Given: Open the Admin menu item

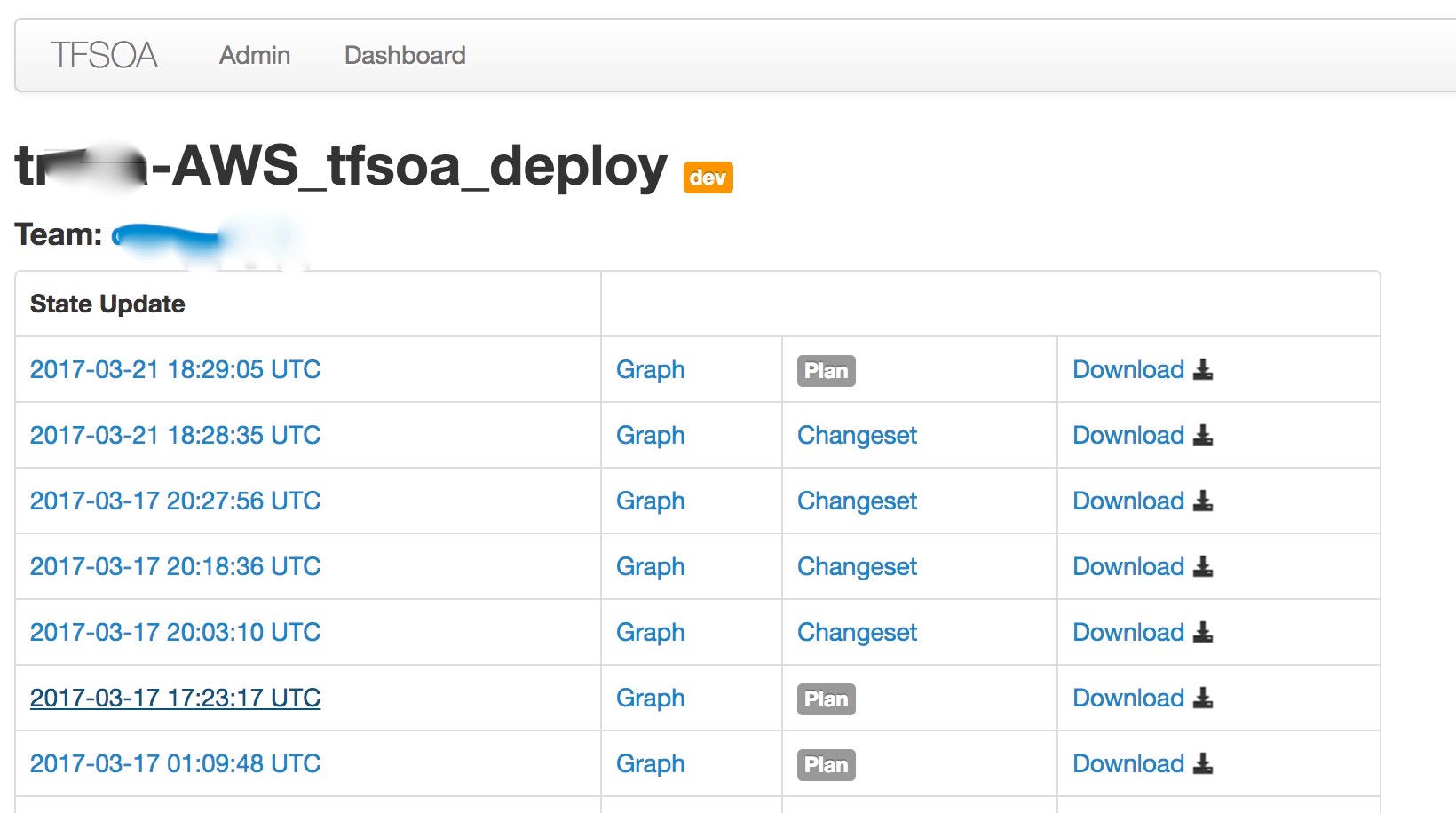Looking at the screenshot, I should (255, 55).
